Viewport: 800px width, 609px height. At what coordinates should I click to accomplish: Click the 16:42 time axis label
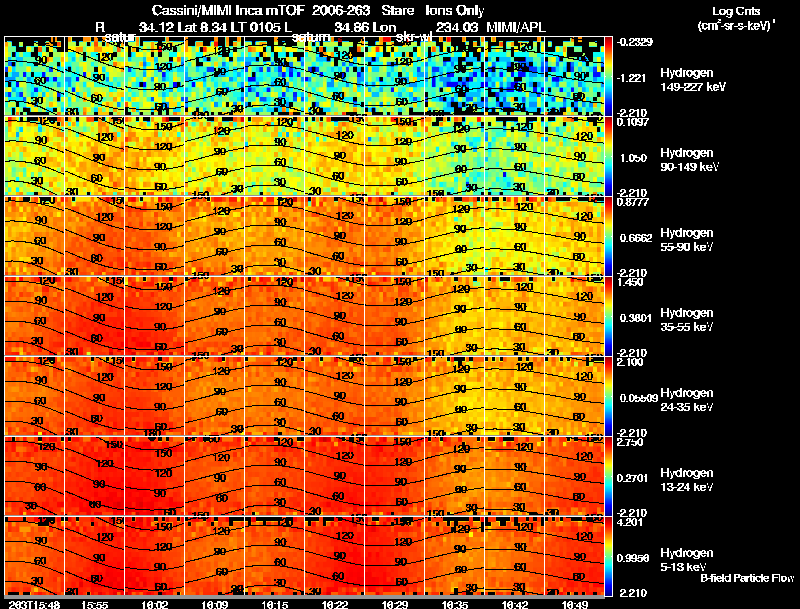point(515,604)
